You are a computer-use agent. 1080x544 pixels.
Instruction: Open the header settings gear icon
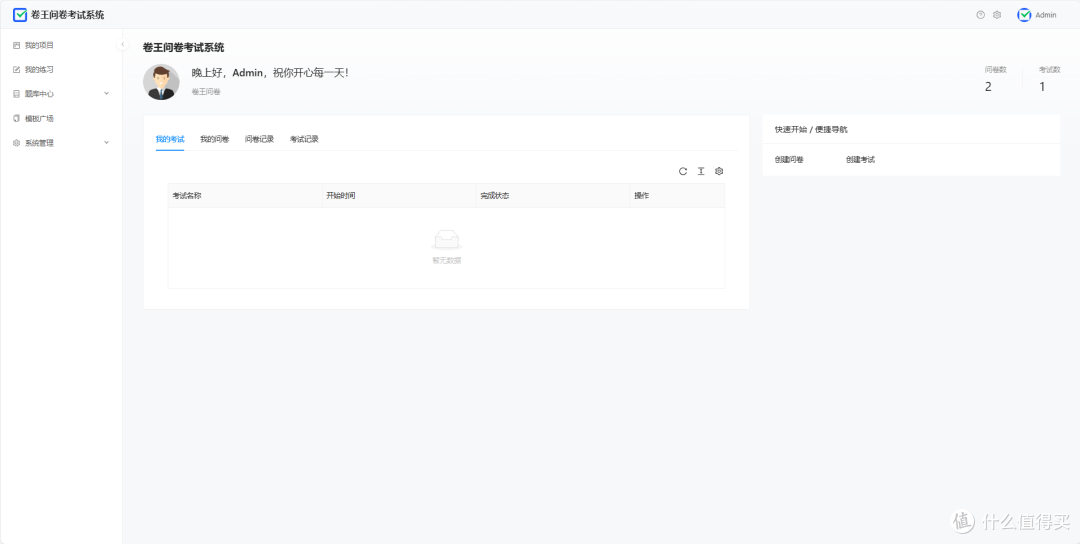click(997, 14)
